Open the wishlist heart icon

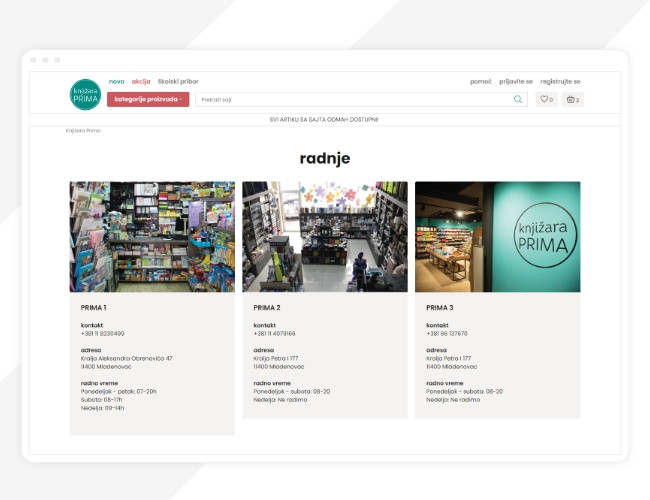pos(546,99)
